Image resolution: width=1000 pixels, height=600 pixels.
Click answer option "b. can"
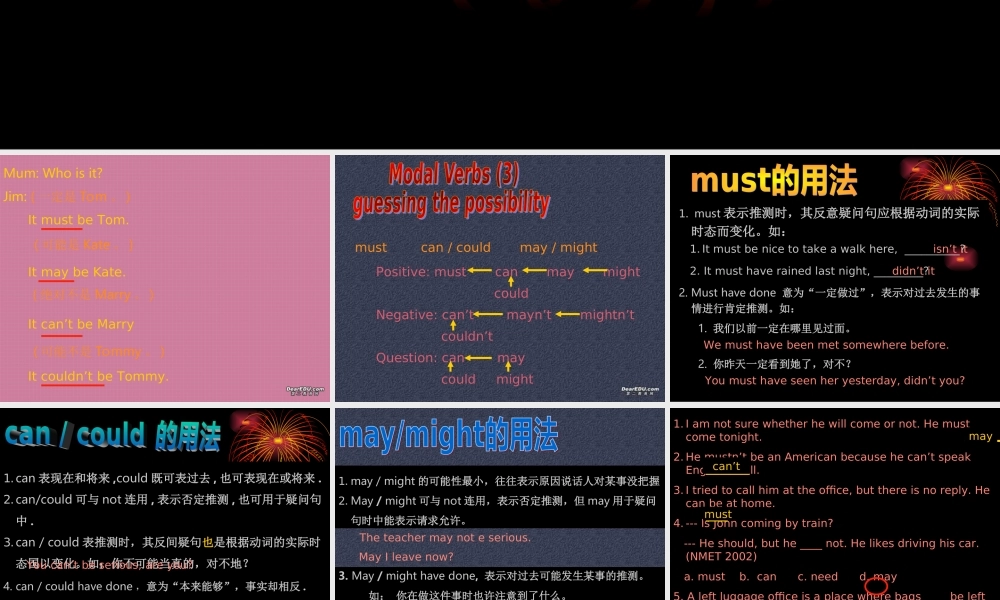(758, 576)
